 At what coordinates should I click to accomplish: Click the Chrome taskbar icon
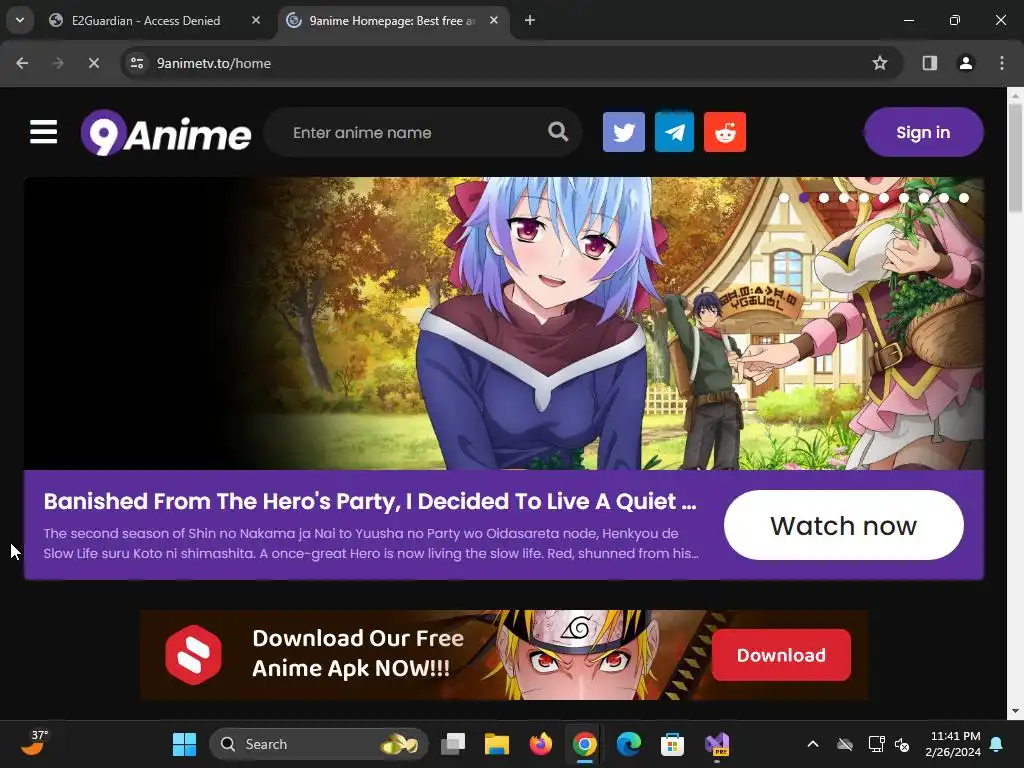click(584, 744)
